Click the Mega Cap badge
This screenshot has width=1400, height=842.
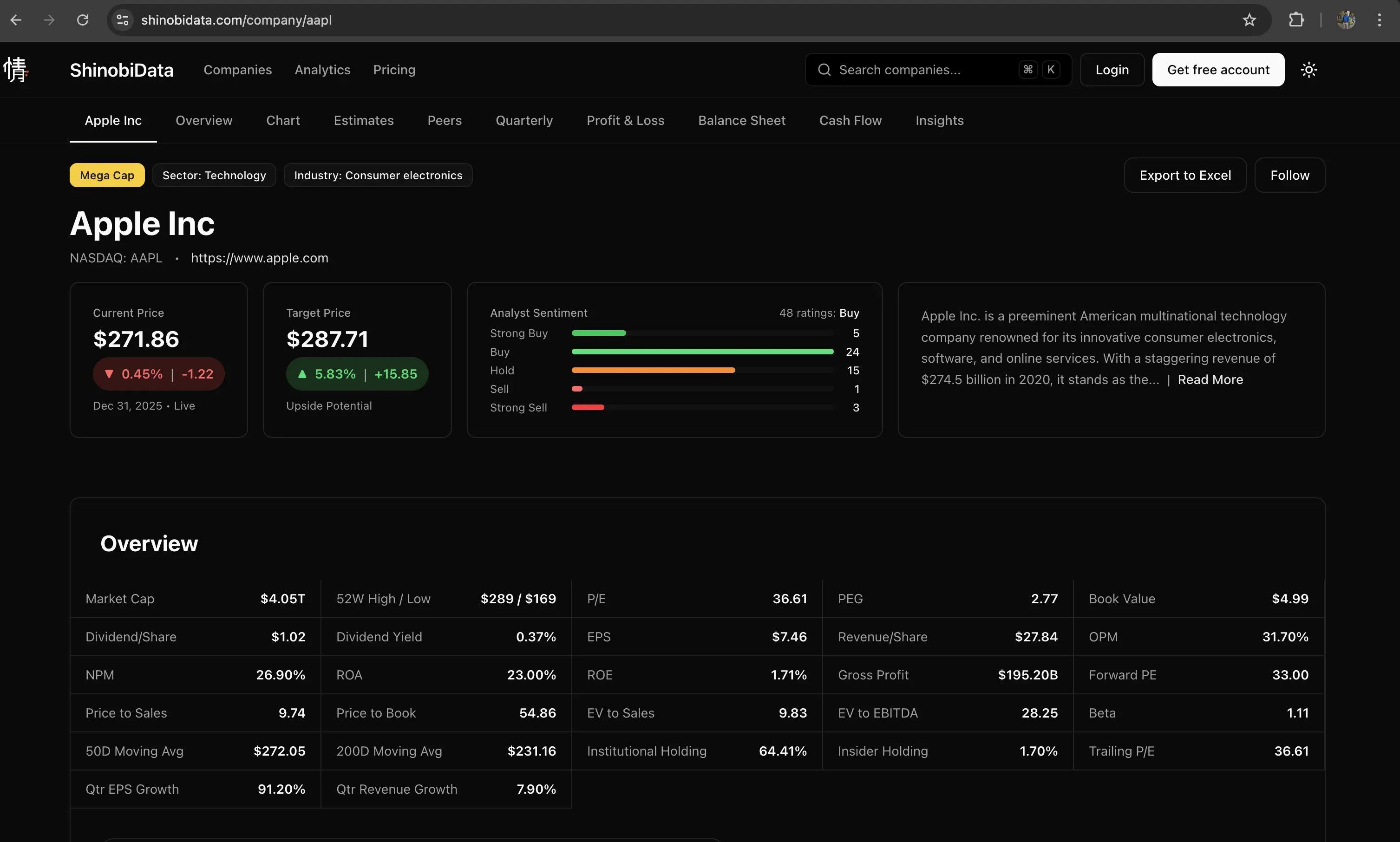pyautogui.click(x=107, y=176)
